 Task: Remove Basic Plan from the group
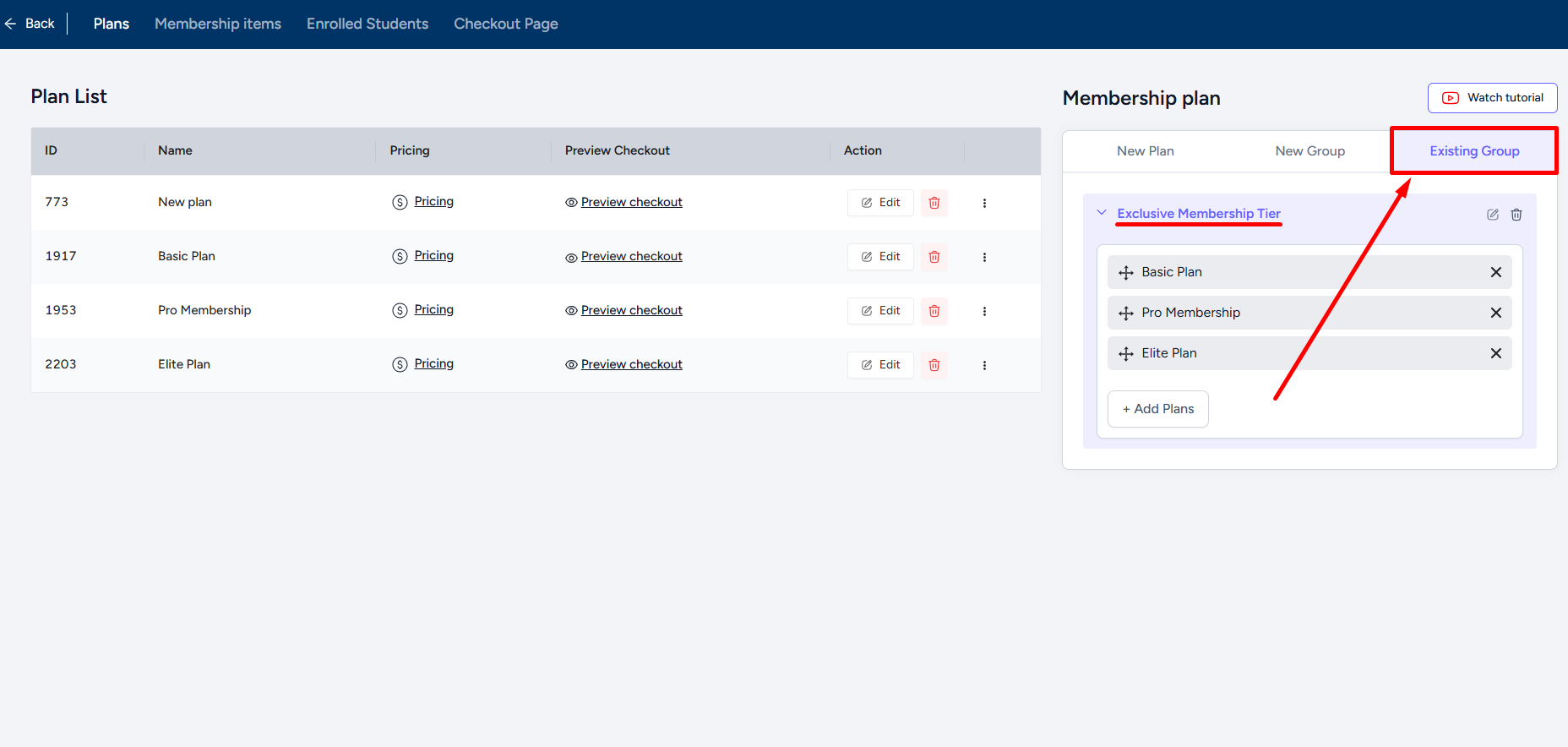[1496, 272]
